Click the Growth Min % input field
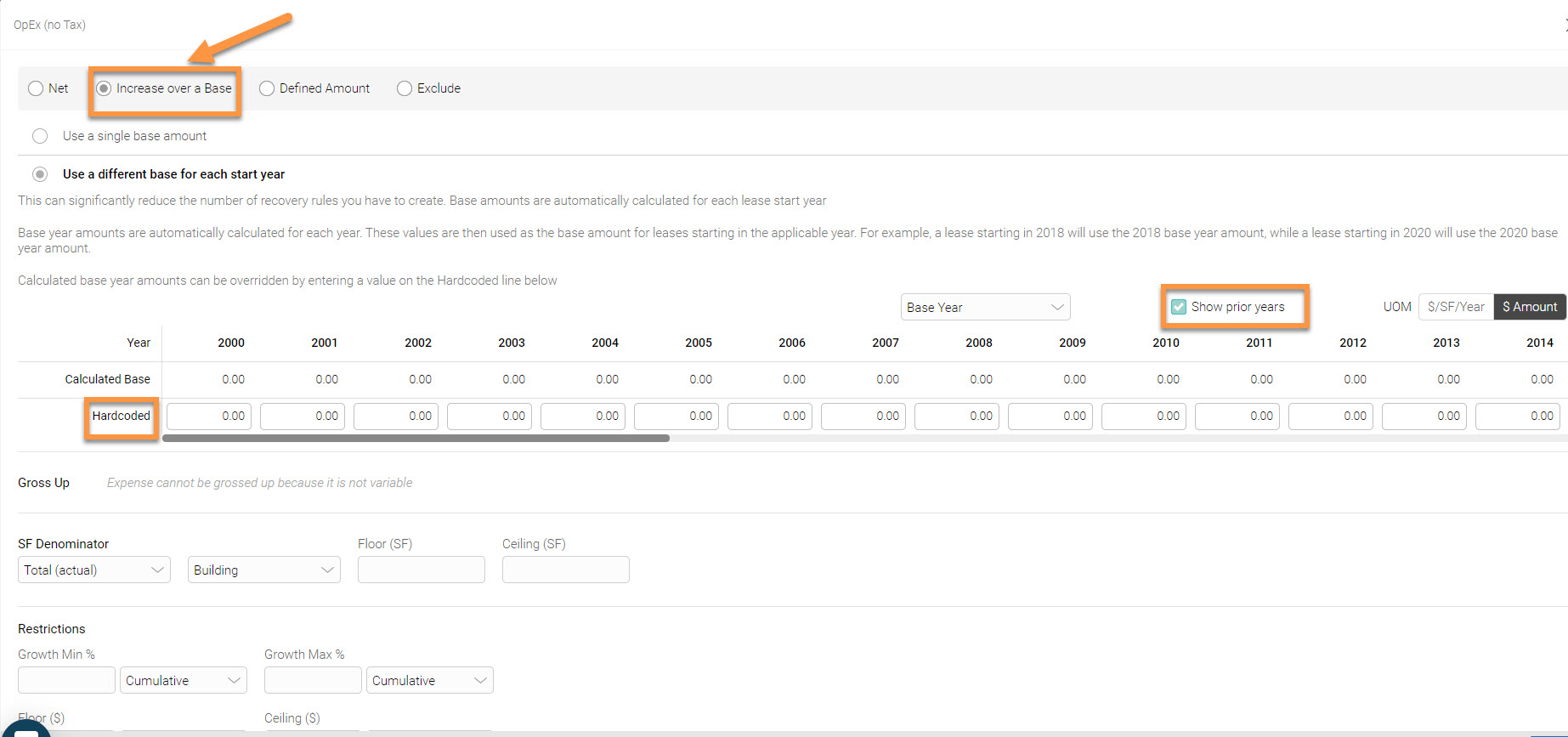 (66, 680)
